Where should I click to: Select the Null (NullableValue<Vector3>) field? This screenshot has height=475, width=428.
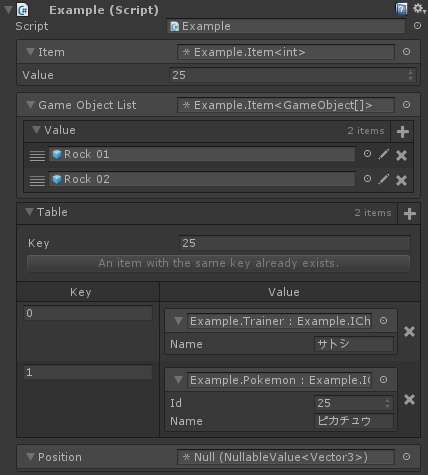[286, 457]
